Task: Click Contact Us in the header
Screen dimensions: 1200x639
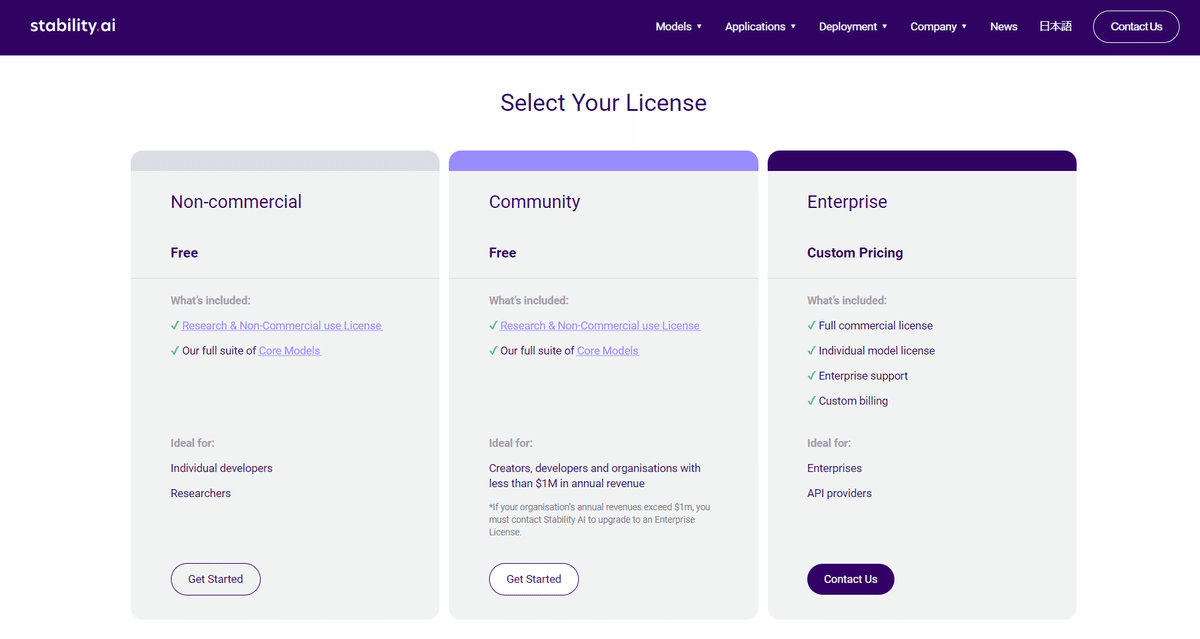Action: [x=1136, y=27]
